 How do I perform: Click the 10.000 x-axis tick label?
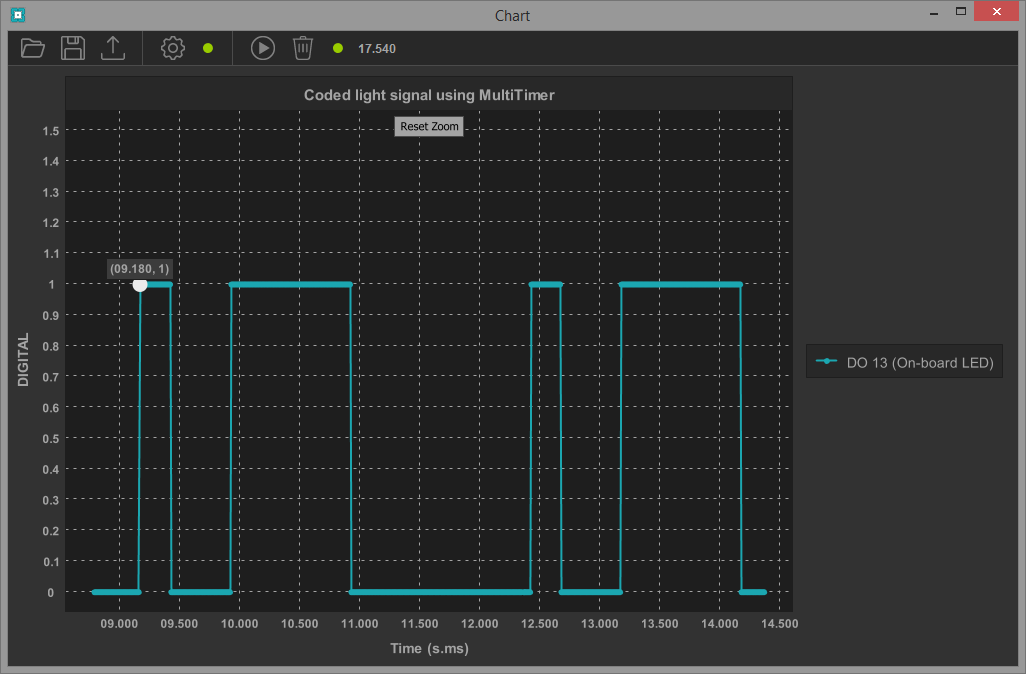pos(239,624)
